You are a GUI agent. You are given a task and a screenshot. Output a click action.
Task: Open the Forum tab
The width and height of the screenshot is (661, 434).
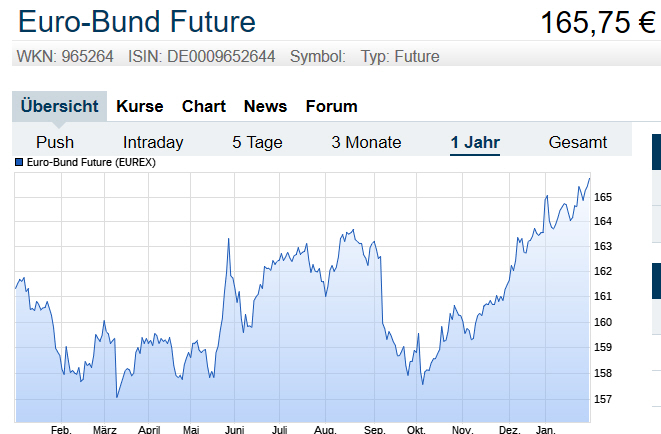point(331,106)
